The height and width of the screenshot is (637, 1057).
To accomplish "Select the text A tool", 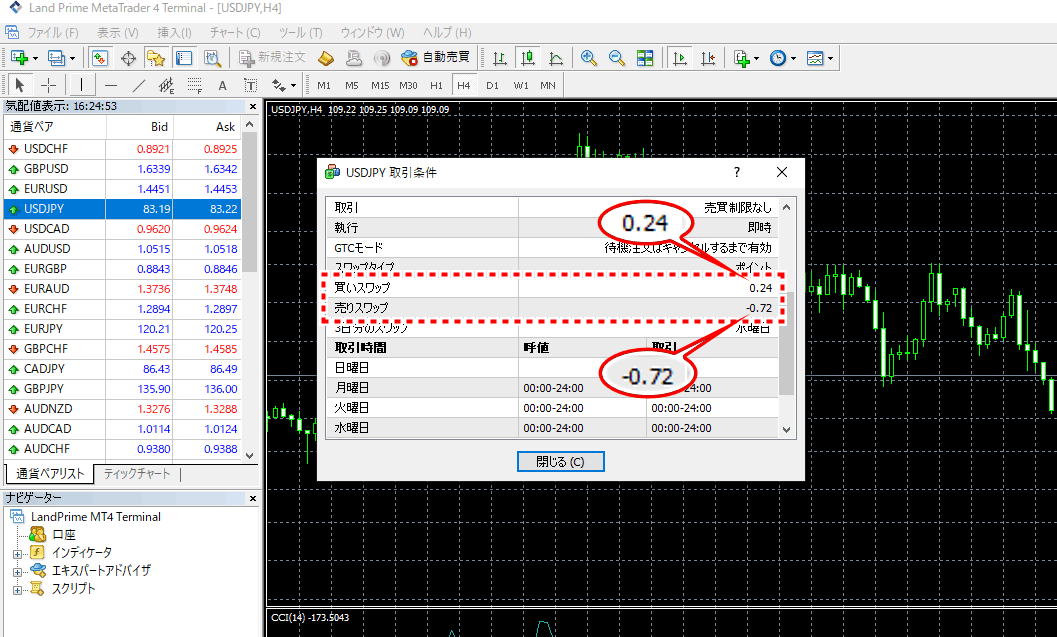I will (222, 85).
